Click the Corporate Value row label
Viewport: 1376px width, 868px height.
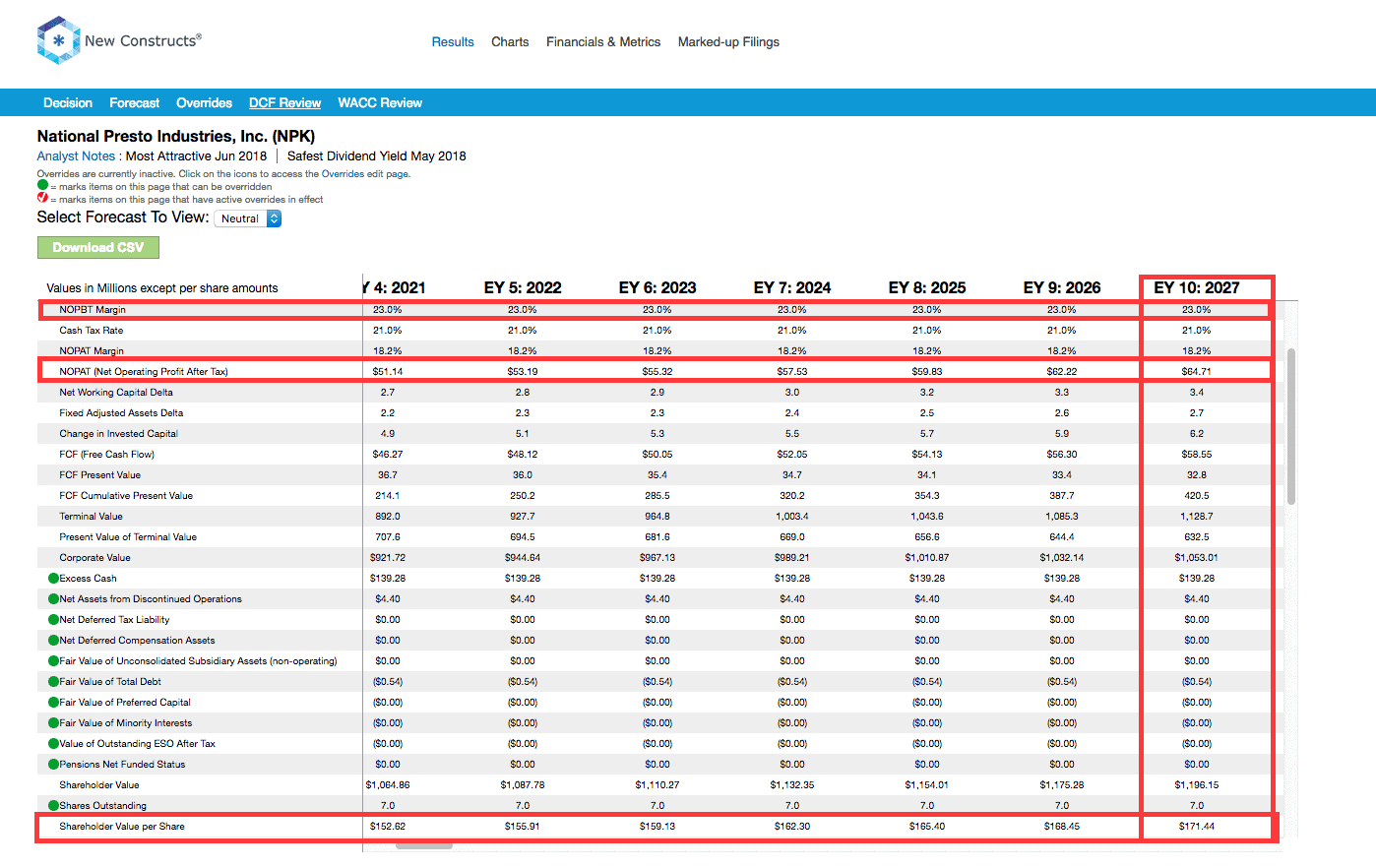coord(94,558)
